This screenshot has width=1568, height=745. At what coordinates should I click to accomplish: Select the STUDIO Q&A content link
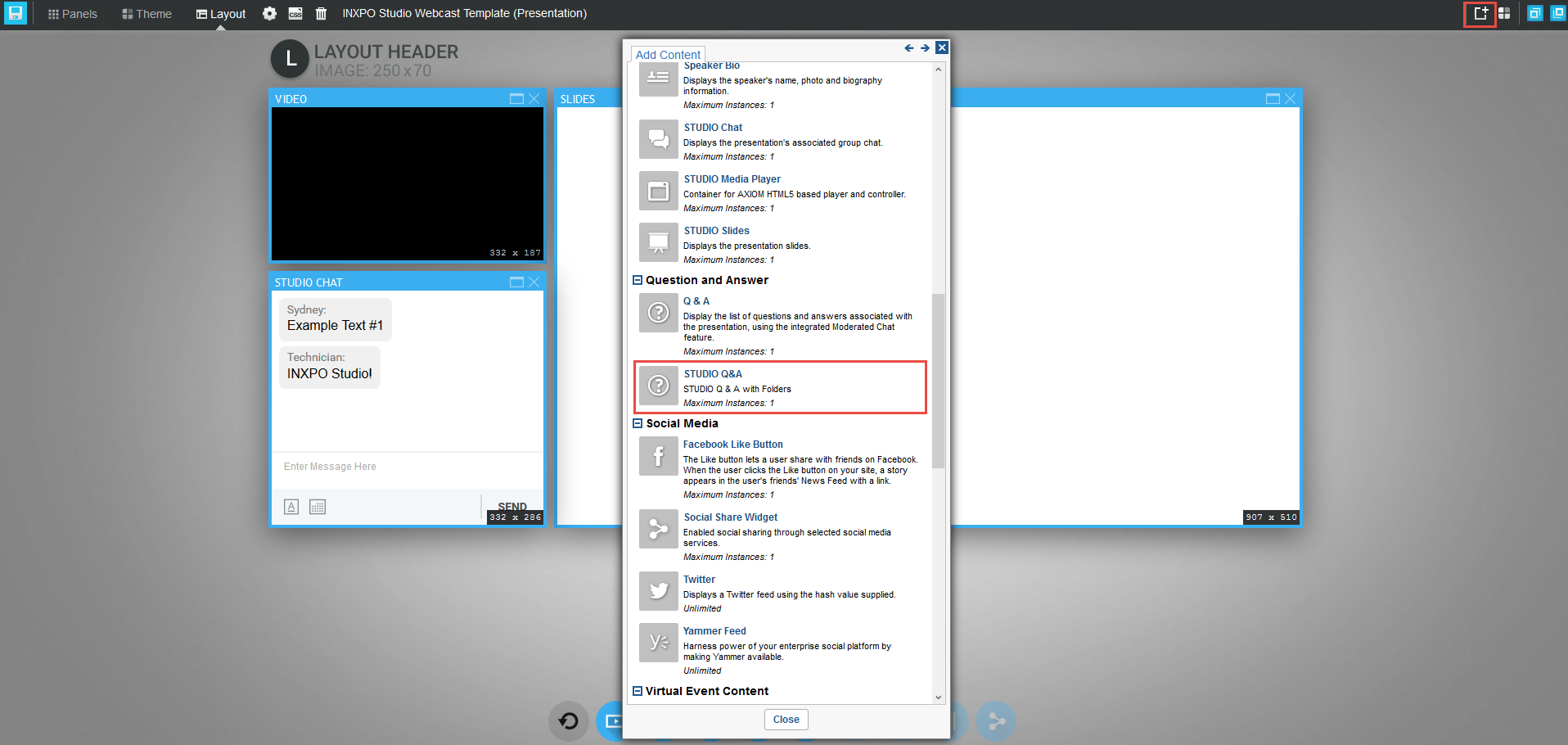(x=713, y=374)
